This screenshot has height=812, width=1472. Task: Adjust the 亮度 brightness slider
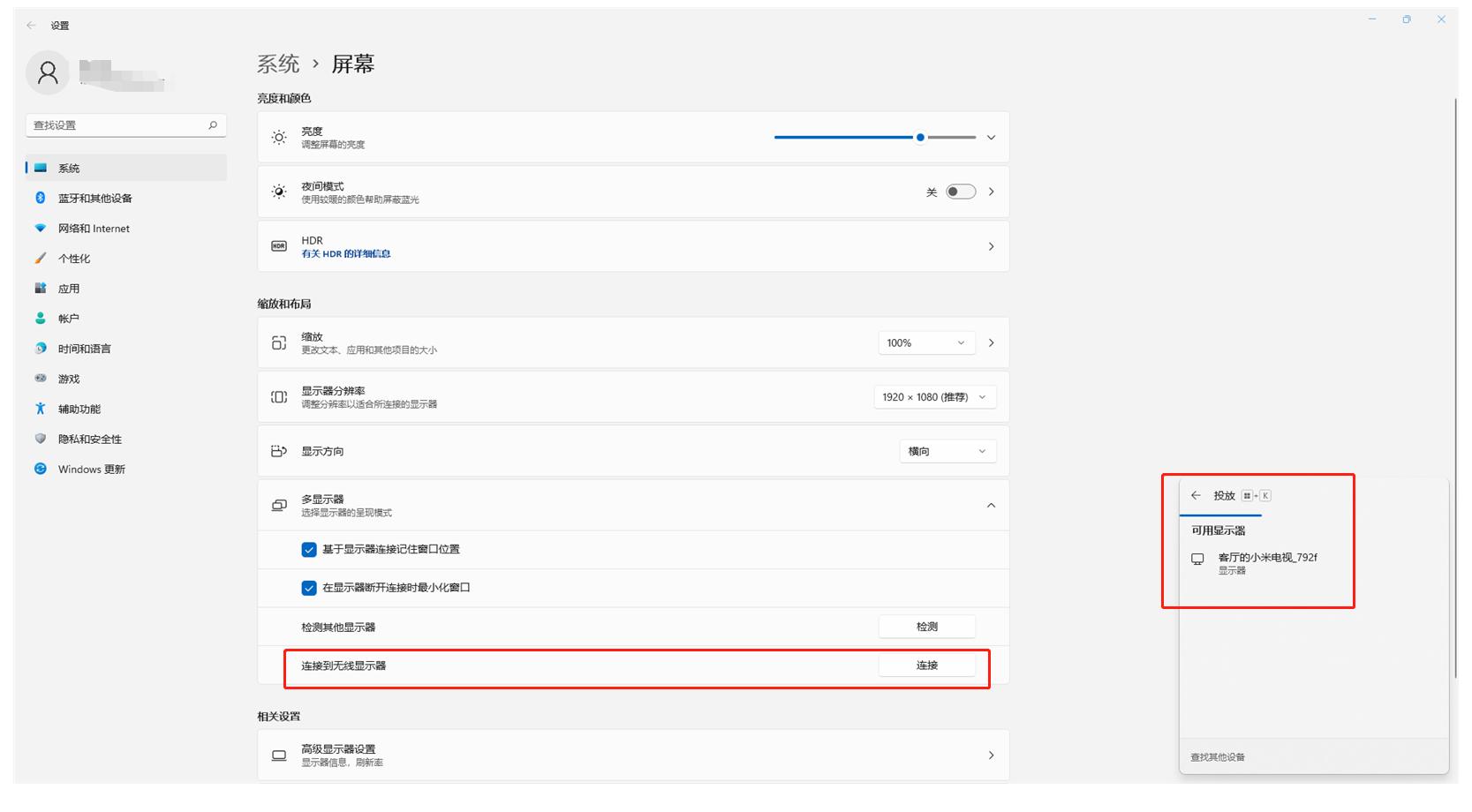918,137
